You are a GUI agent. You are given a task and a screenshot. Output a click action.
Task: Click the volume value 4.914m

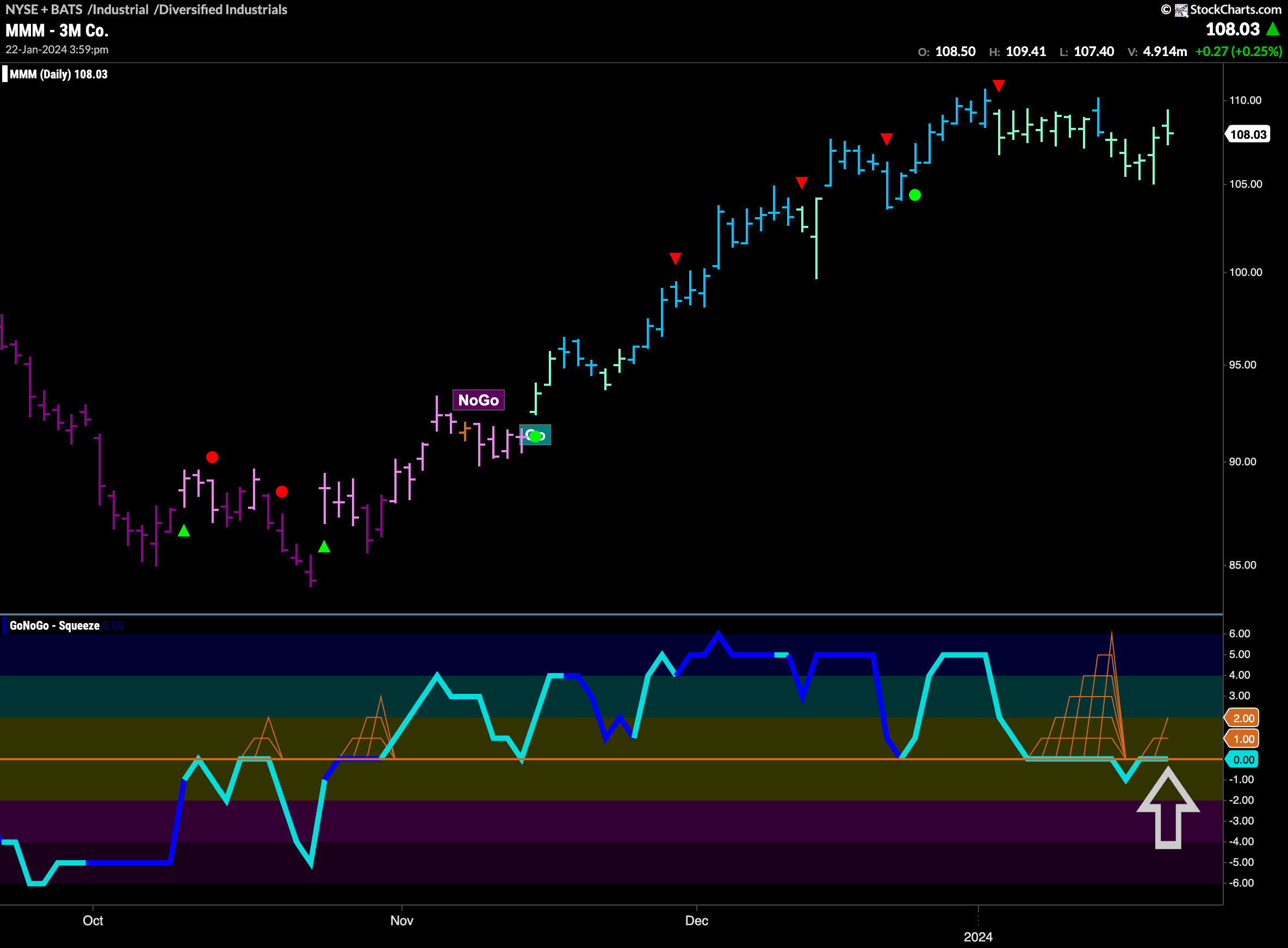(1165, 52)
